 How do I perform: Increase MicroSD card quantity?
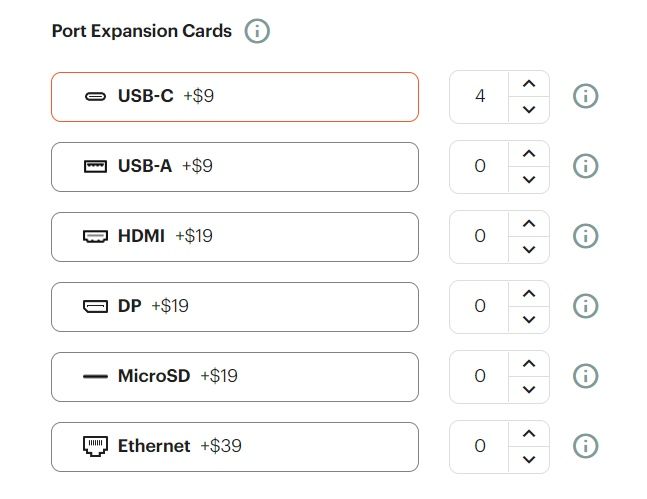(529, 364)
